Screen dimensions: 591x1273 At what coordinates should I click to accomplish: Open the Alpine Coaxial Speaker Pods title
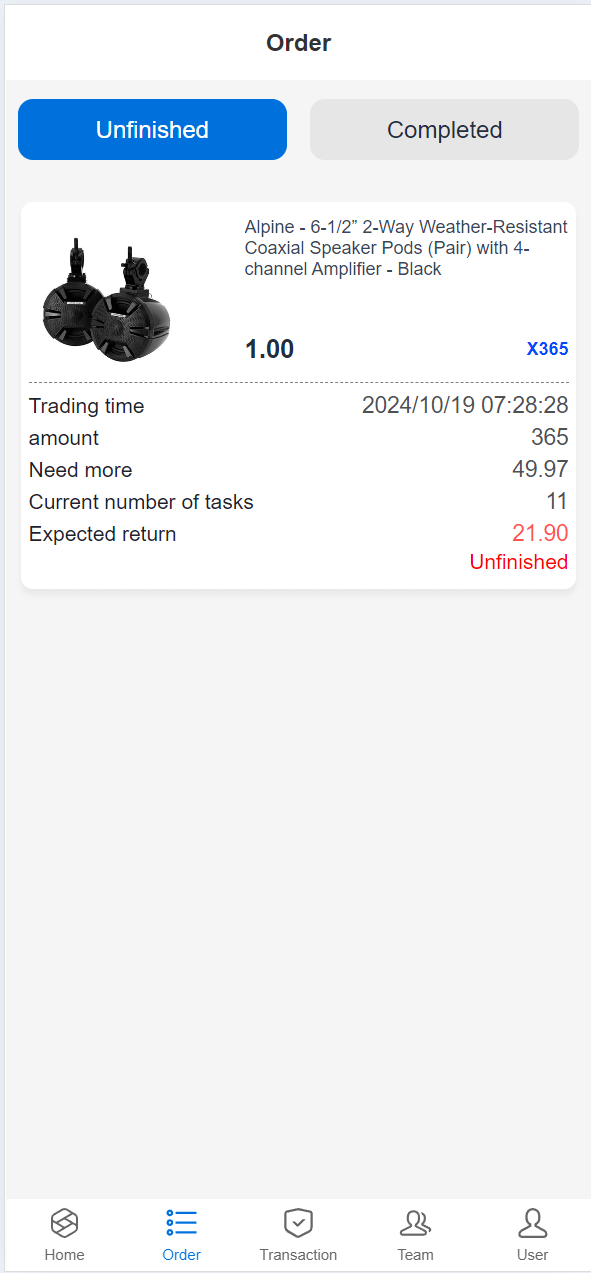click(x=406, y=248)
